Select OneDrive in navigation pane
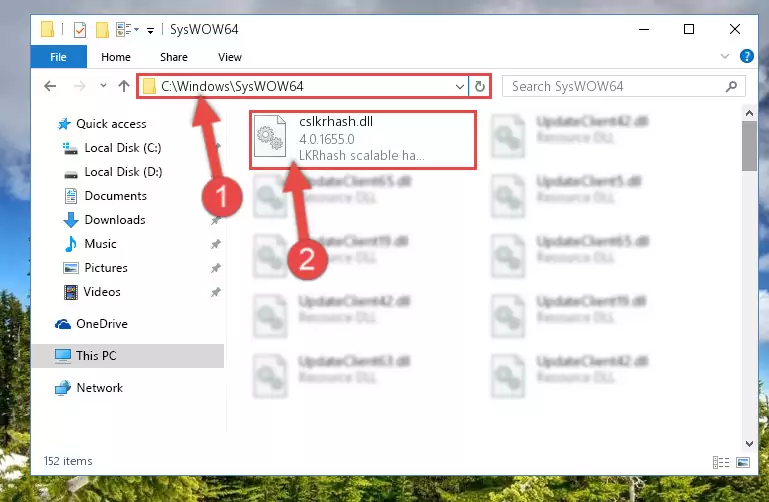The height and width of the screenshot is (502, 769). click(102, 324)
